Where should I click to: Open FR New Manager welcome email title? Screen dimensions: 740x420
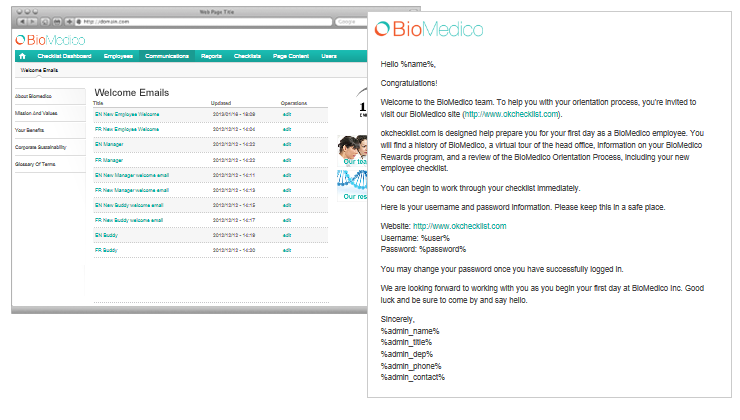[132, 191]
